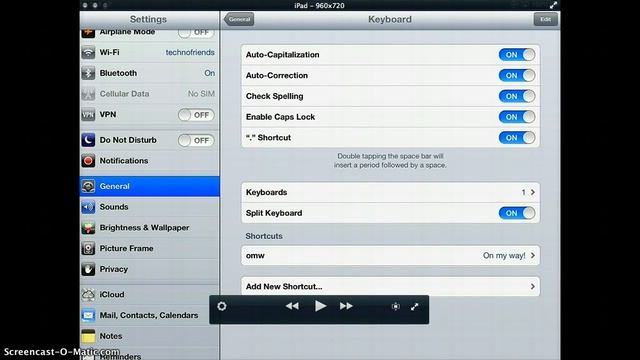Viewport: 640px width, 360px height.
Task: Open player settings gear on playback bar
Action: point(222,306)
